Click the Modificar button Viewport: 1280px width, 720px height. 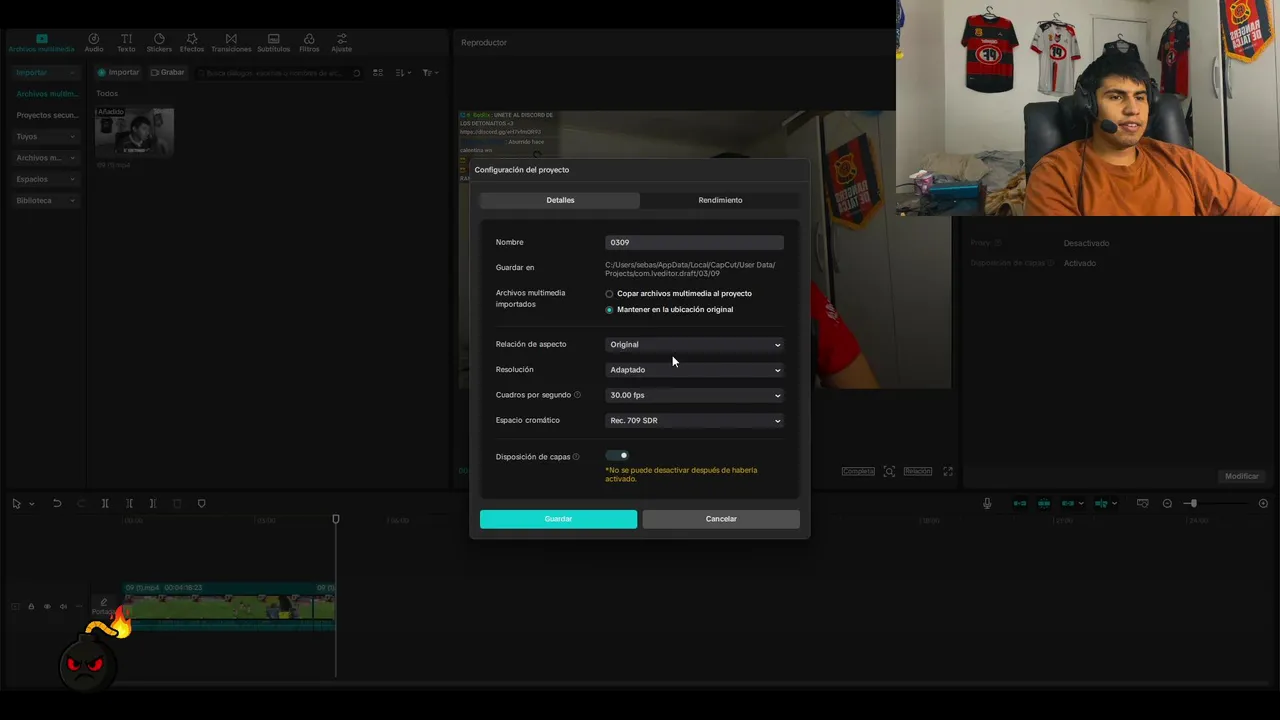pyautogui.click(x=1242, y=476)
